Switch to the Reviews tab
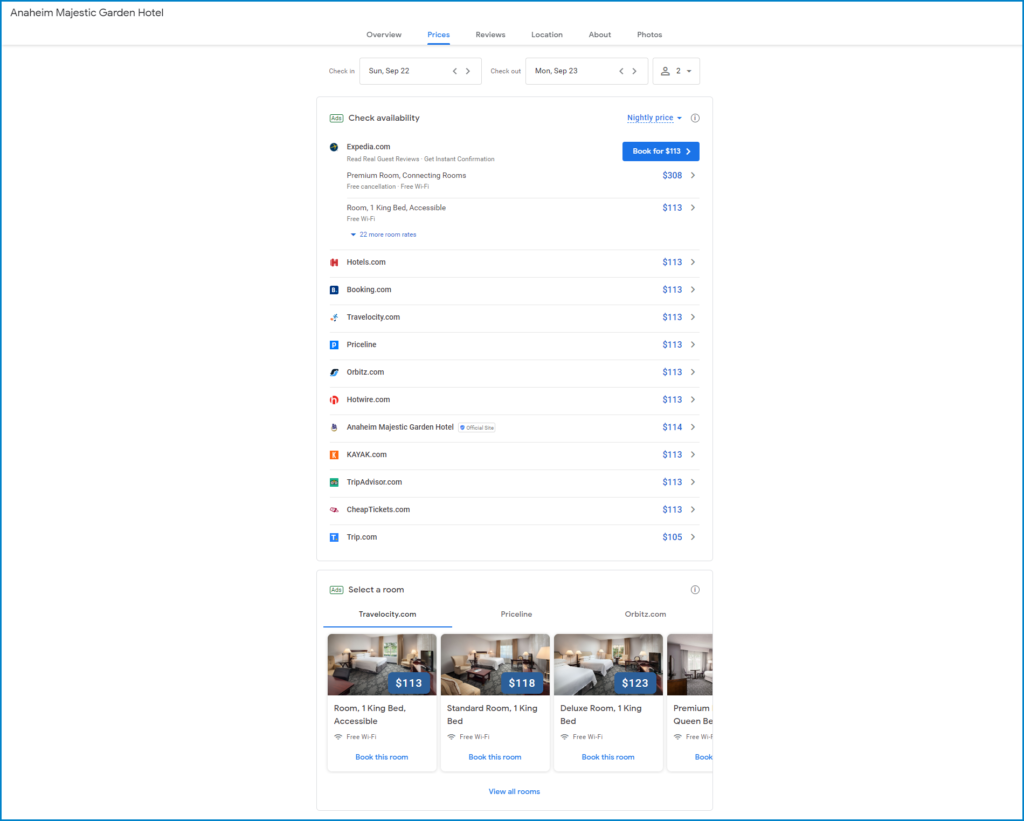This screenshot has width=1024, height=821. click(490, 35)
